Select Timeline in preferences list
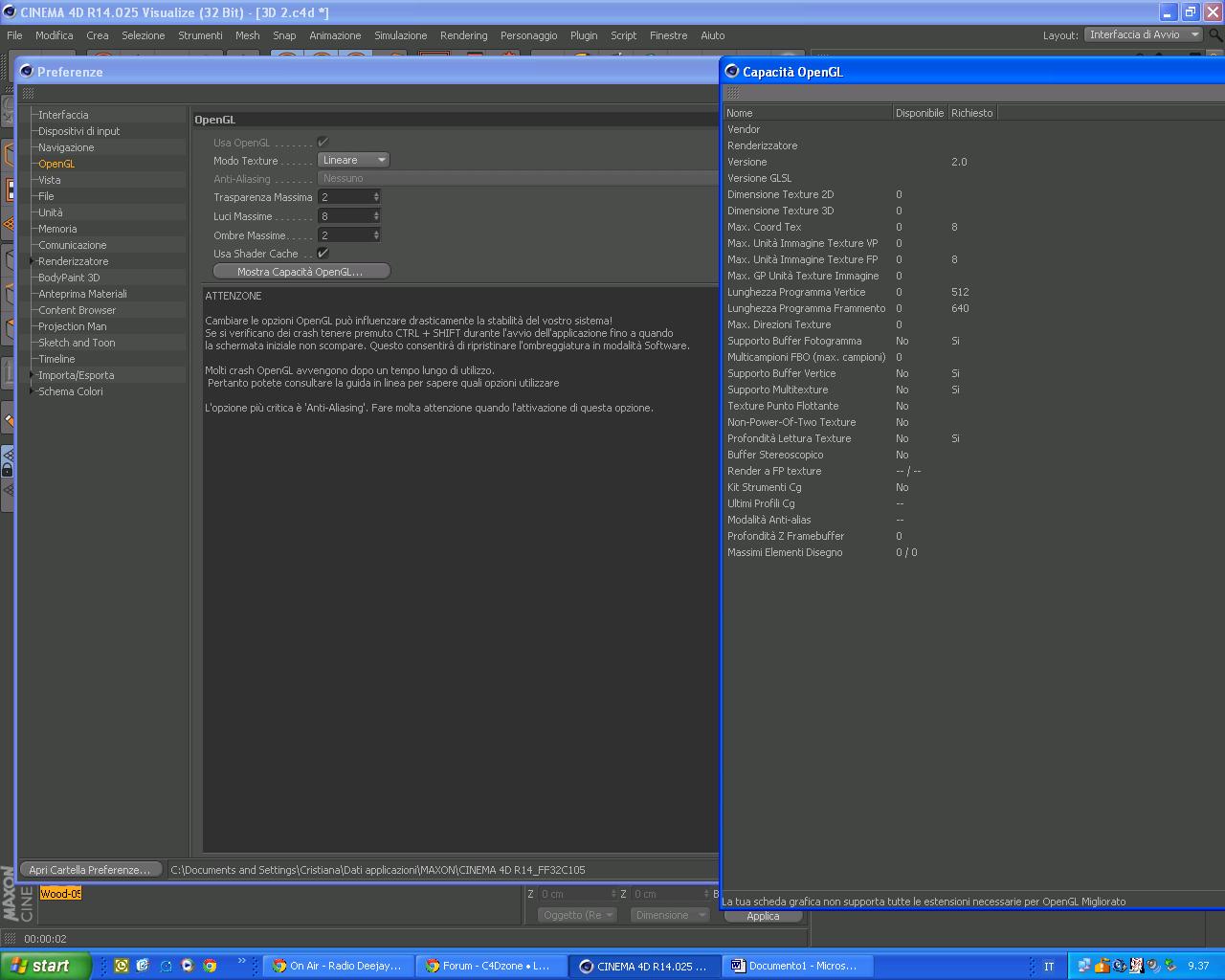This screenshot has height=980, width=1225. [56, 359]
